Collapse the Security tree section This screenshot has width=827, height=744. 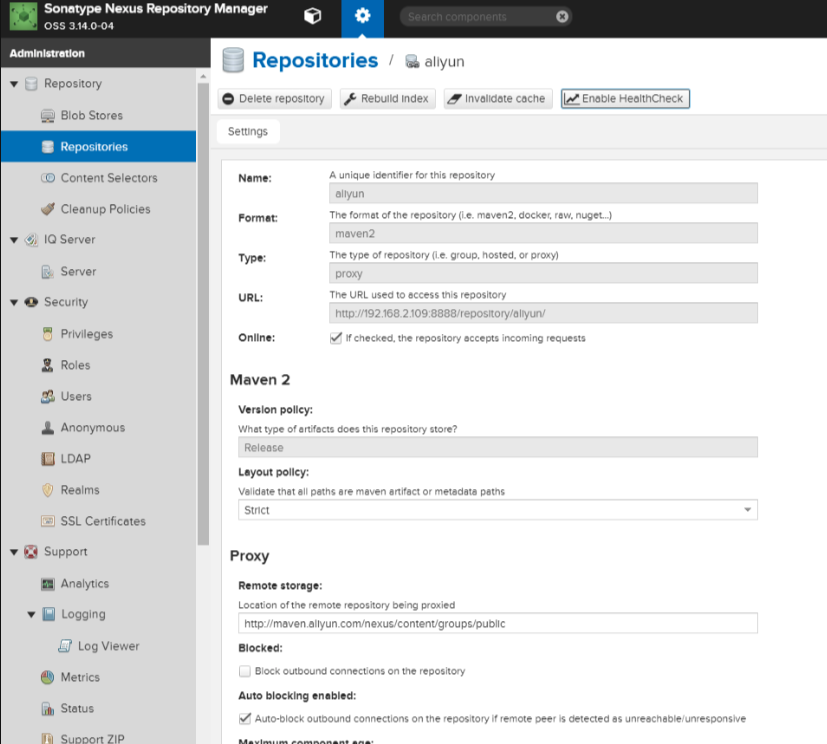coord(14,303)
